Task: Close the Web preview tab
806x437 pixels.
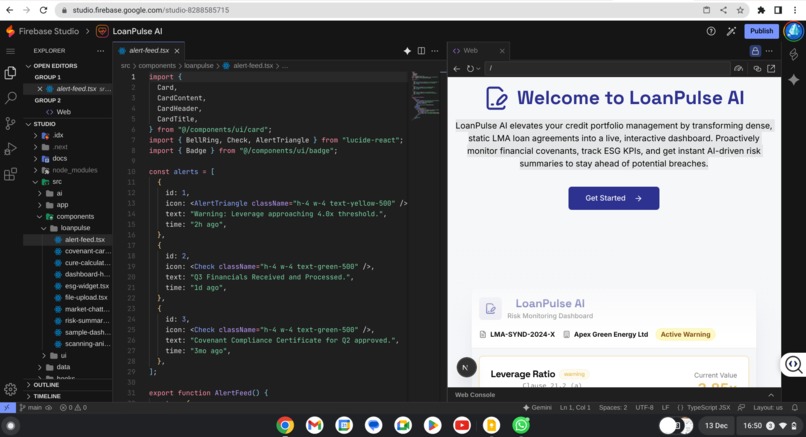Action: (x=502, y=51)
